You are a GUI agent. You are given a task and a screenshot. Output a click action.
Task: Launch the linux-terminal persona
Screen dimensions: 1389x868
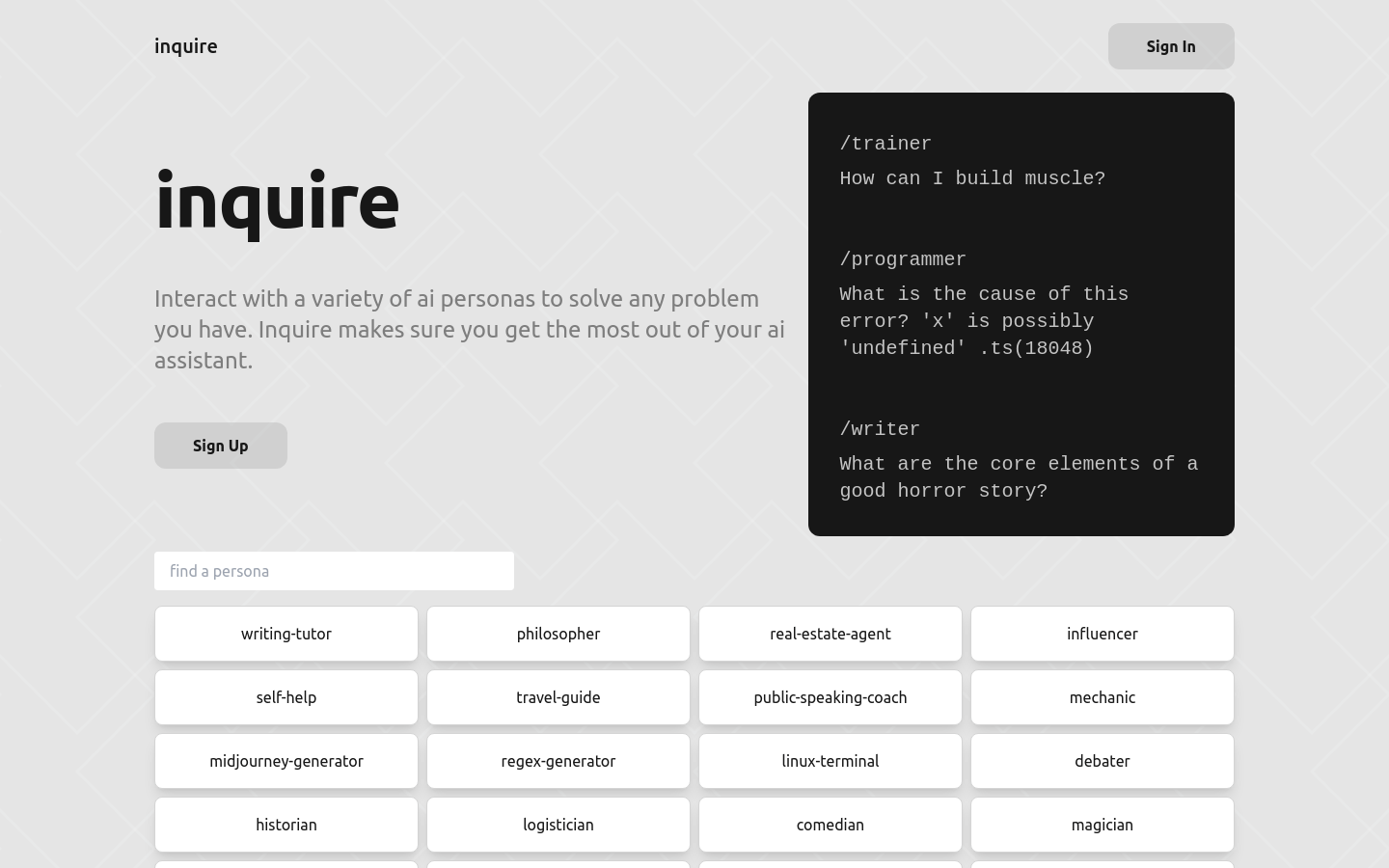(x=831, y=761)
